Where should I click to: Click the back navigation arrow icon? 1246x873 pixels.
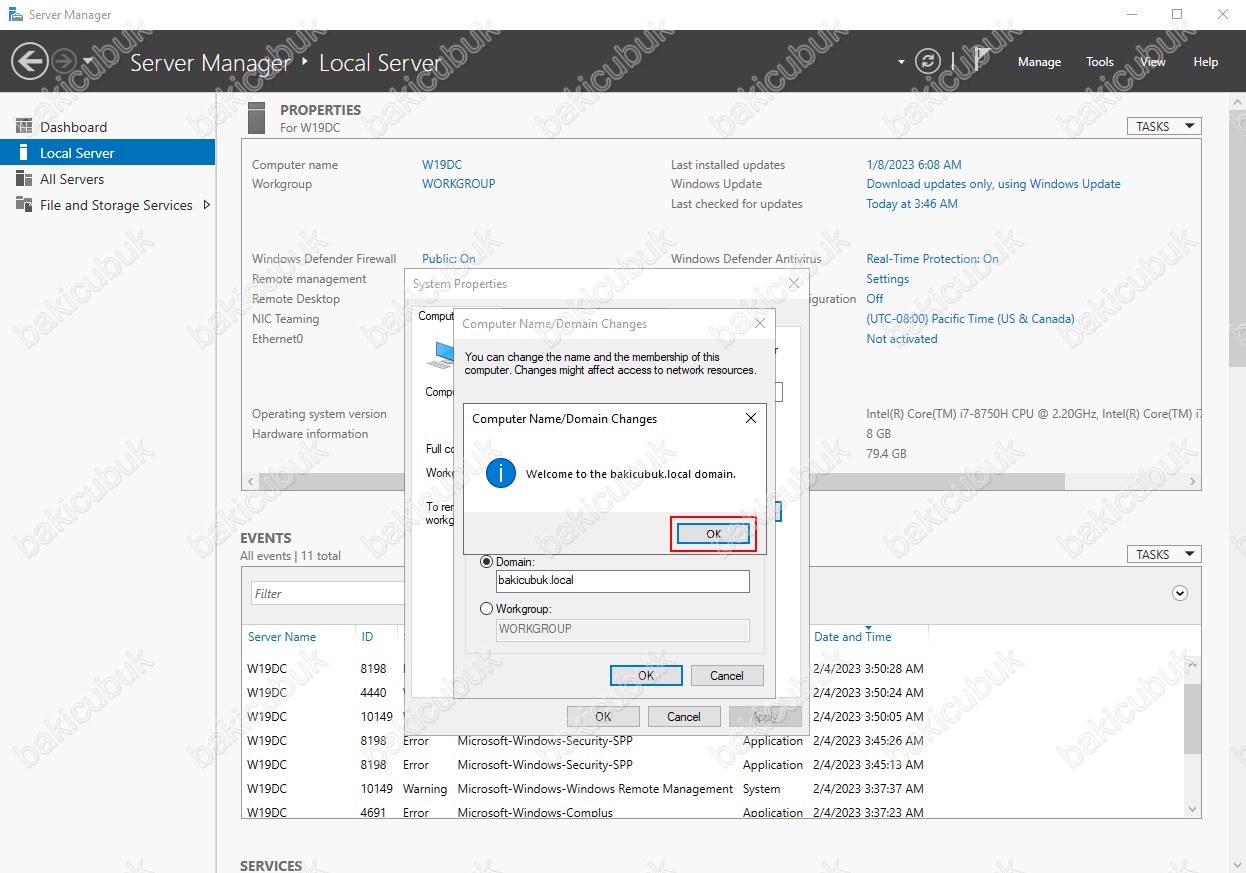tap(30, 62)
